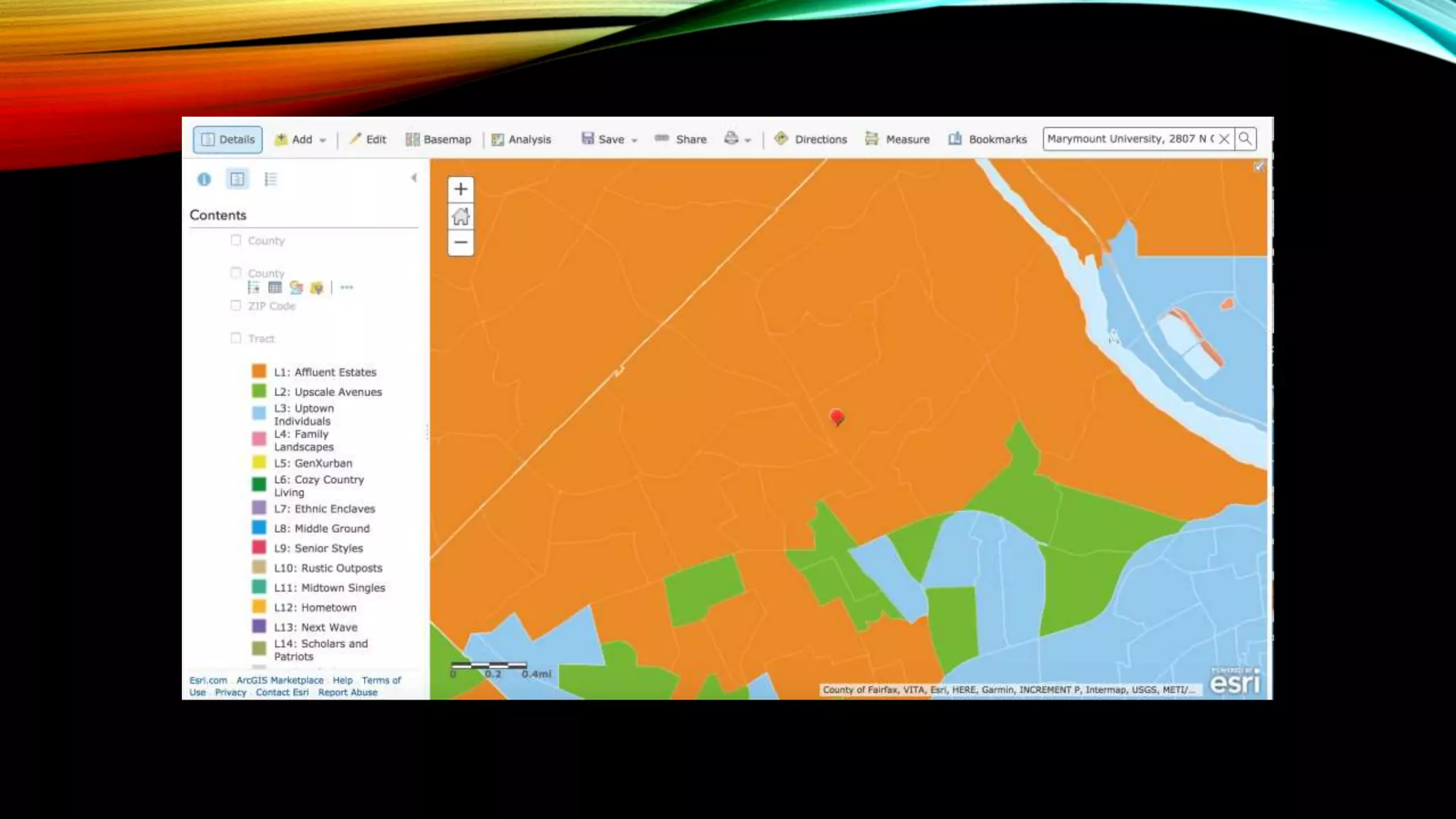Click the home default extent button
The height and width of the screenshot is (819, 1456).
click(x=461, y=216)
